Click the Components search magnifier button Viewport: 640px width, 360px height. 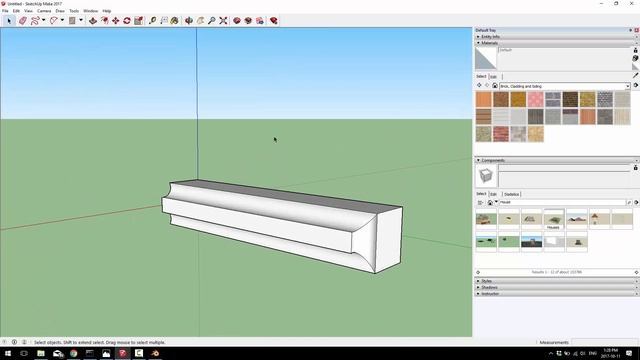coord(629,202)
